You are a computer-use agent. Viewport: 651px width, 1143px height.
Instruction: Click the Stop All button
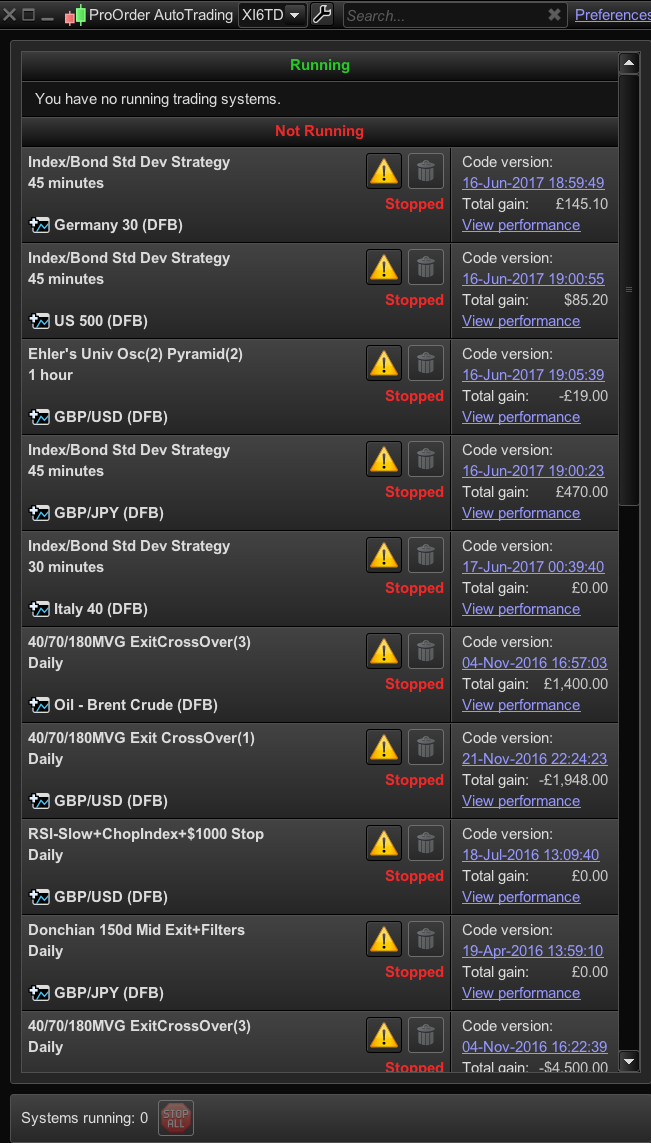[x=176, y=1117]
